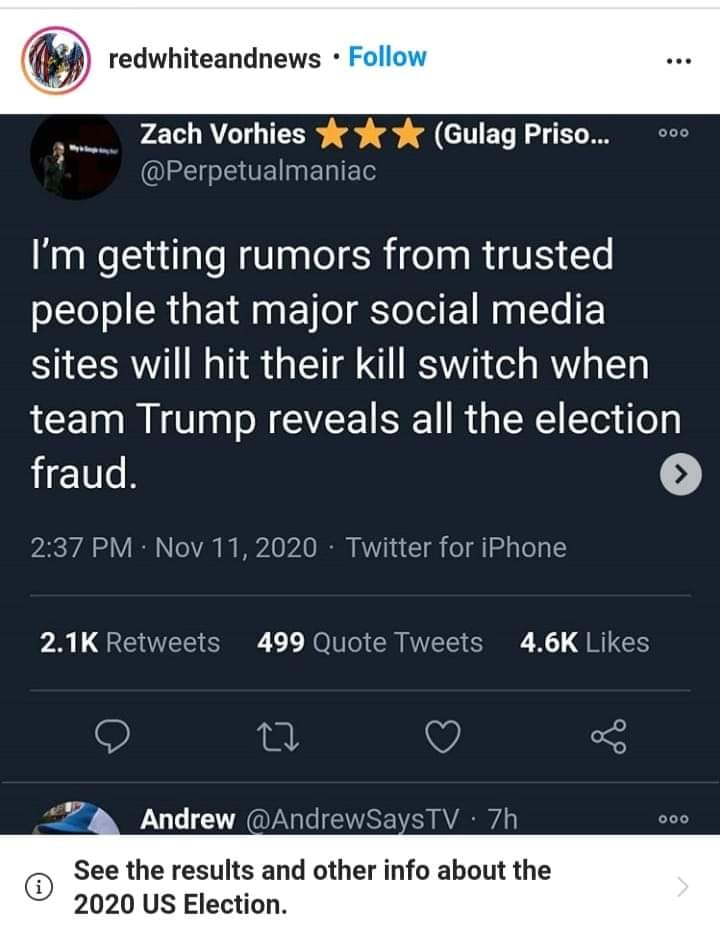View the 4.6K Likes list
The image size is (720, 934).
[x=584, y=643]
